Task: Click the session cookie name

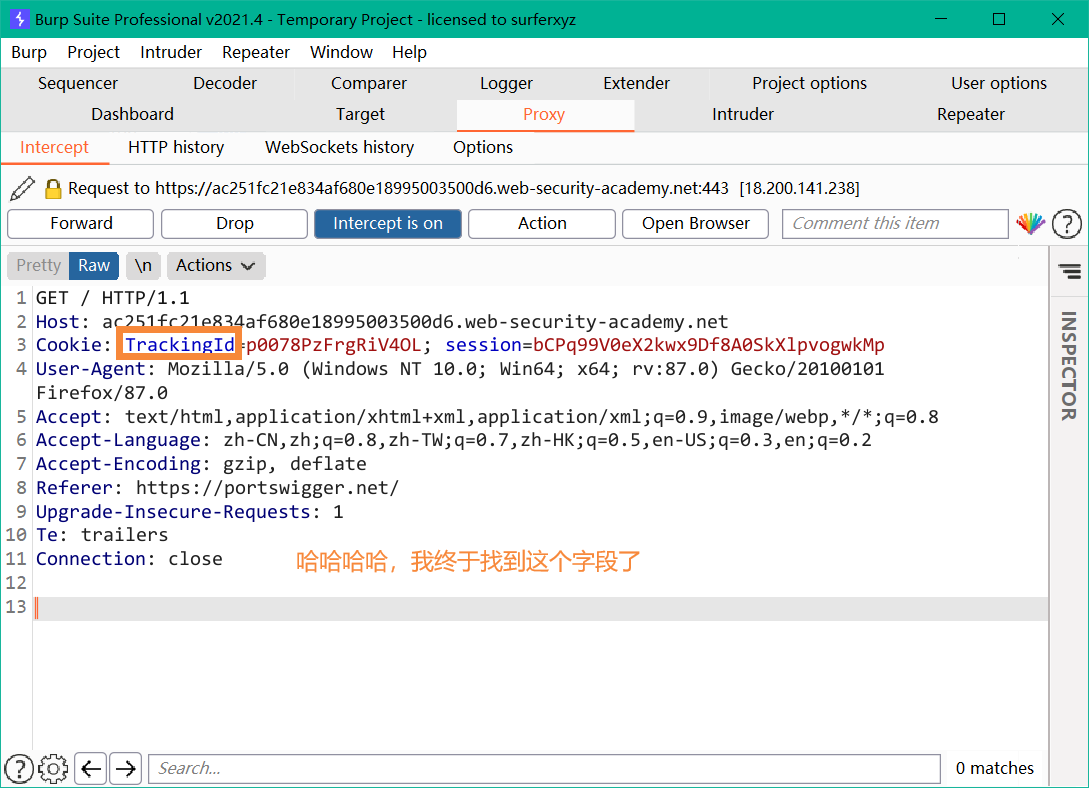Action: (x=483, y=345)
